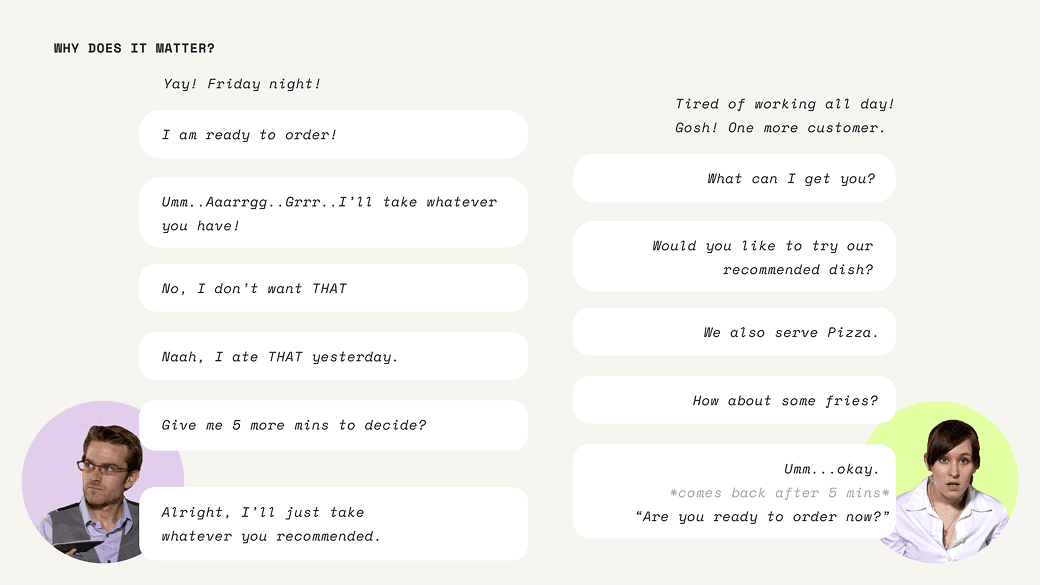The height and width of the screenshot is (585, 1040).
Task: Click the 'Umm...okay.' reply bubble
Action: coord(734,492)
